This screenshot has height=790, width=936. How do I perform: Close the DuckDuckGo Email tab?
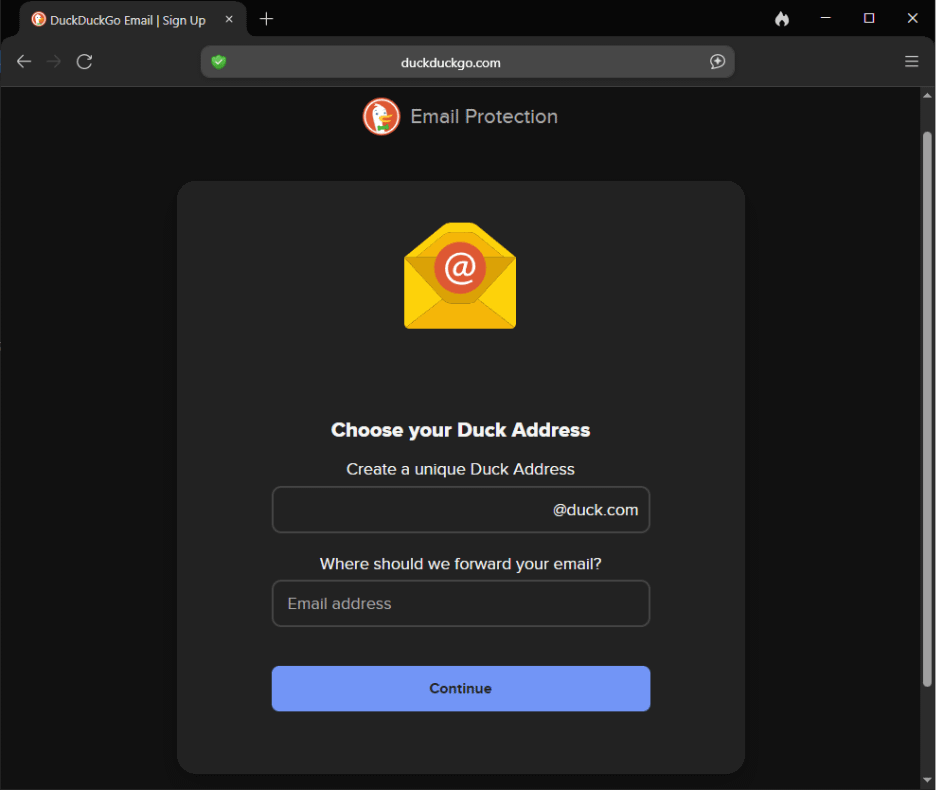tap(229, 19)
